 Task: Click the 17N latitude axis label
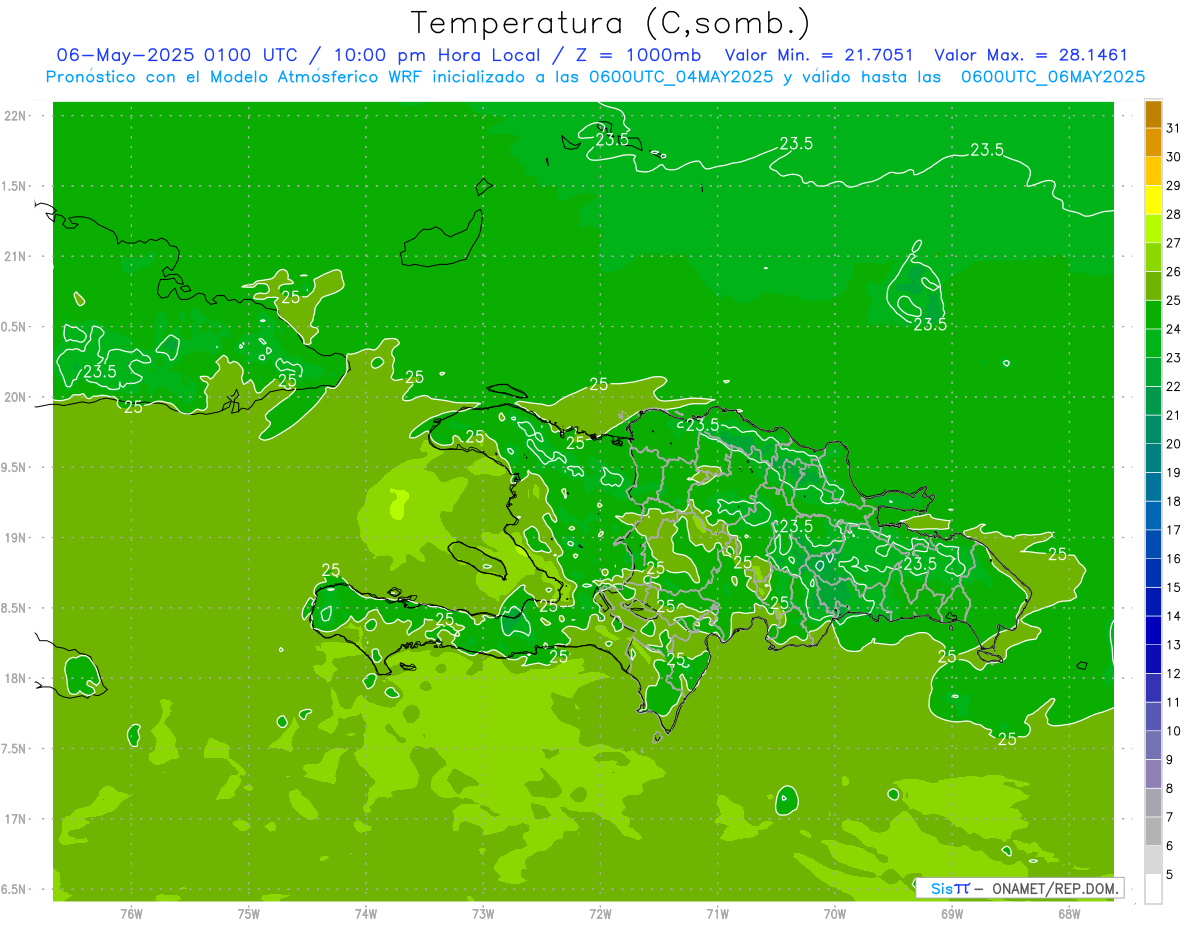15,819
